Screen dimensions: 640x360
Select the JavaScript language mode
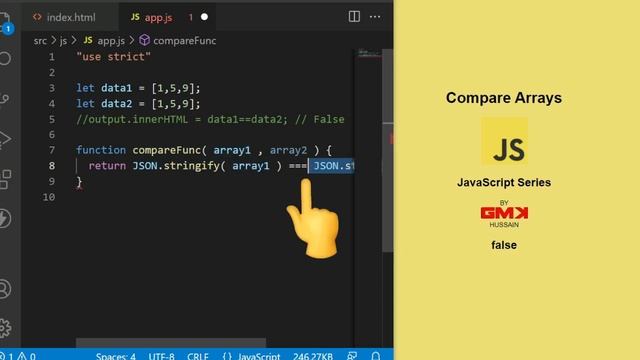[x=251, y=356]
